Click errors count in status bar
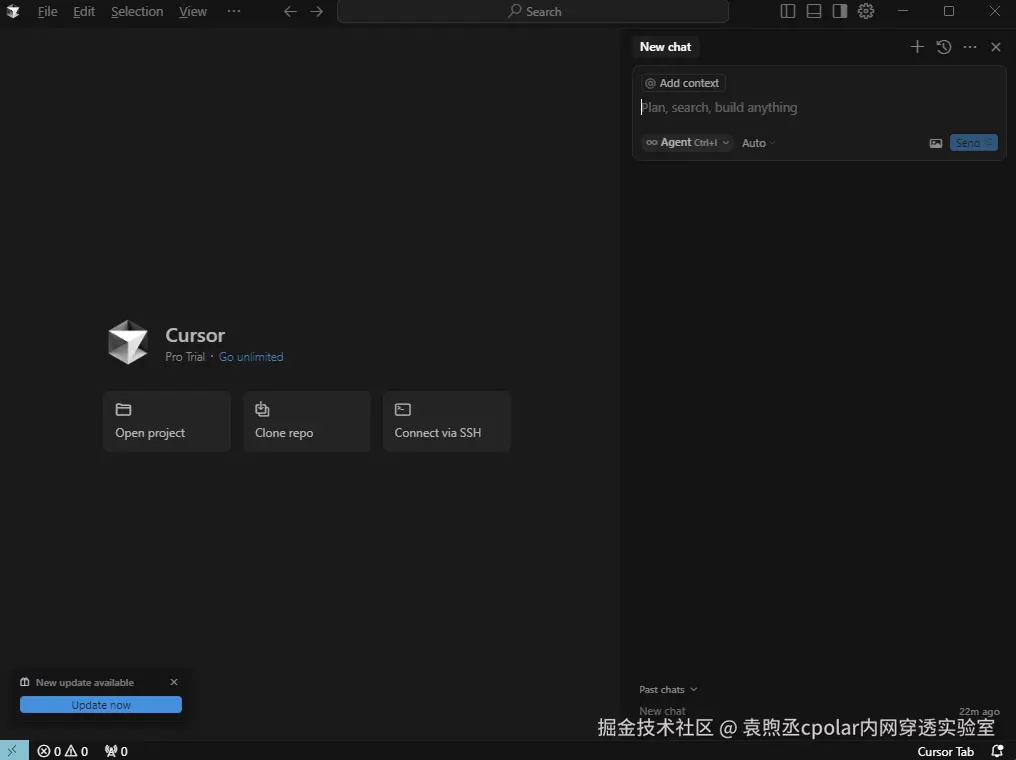 (x=49, y=751)
